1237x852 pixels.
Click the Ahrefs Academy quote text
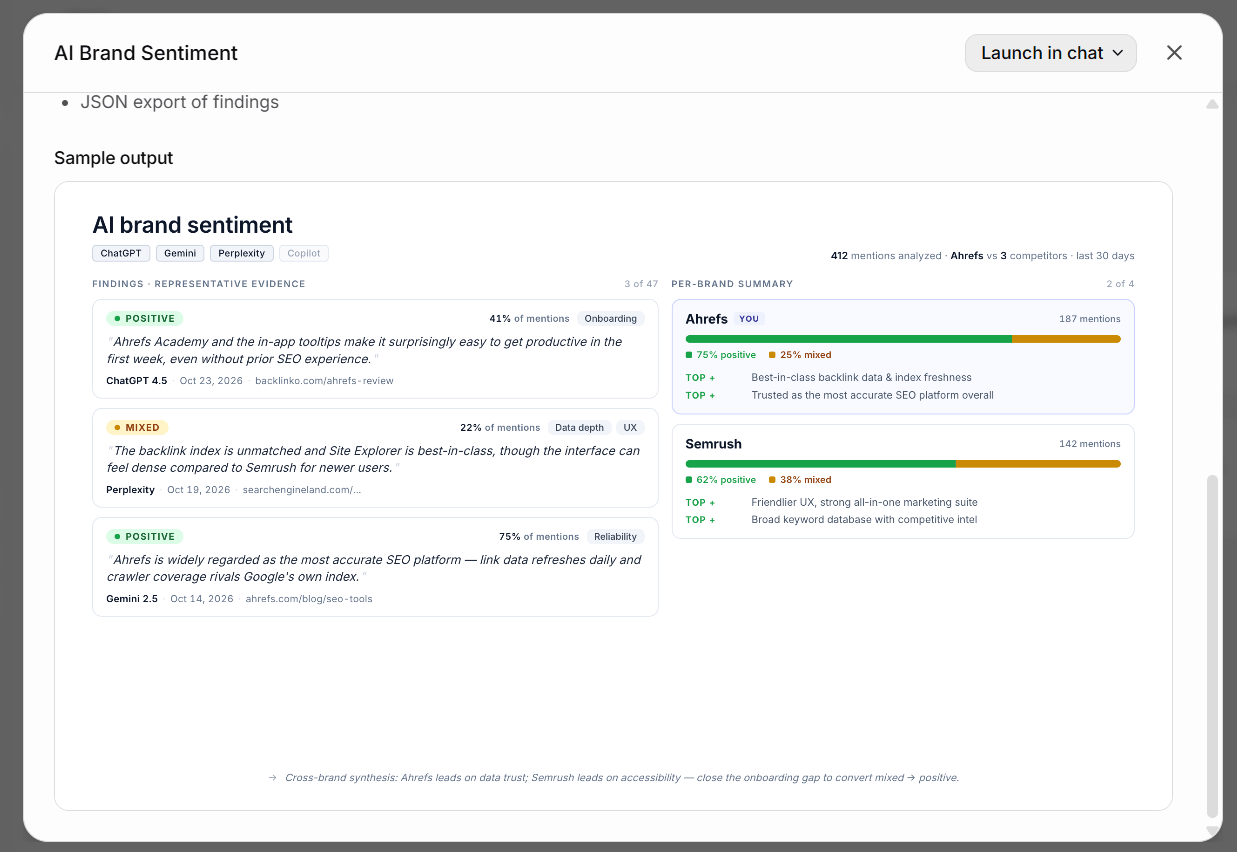(x=365, y=350)
